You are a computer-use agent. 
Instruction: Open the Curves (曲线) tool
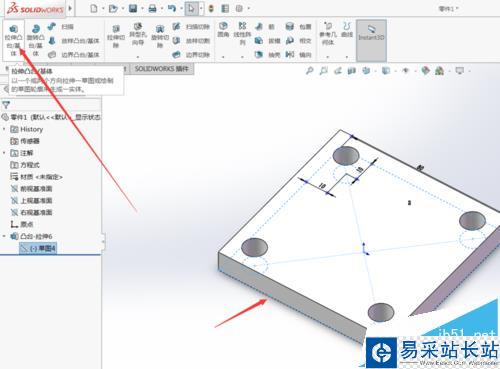347,30
